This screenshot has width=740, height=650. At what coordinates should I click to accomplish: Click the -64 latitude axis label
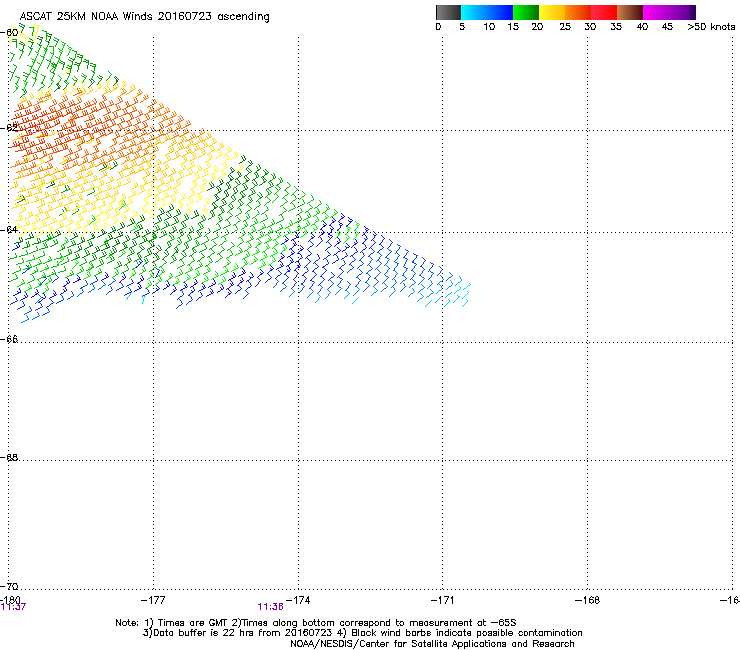[x=9, y=229]
